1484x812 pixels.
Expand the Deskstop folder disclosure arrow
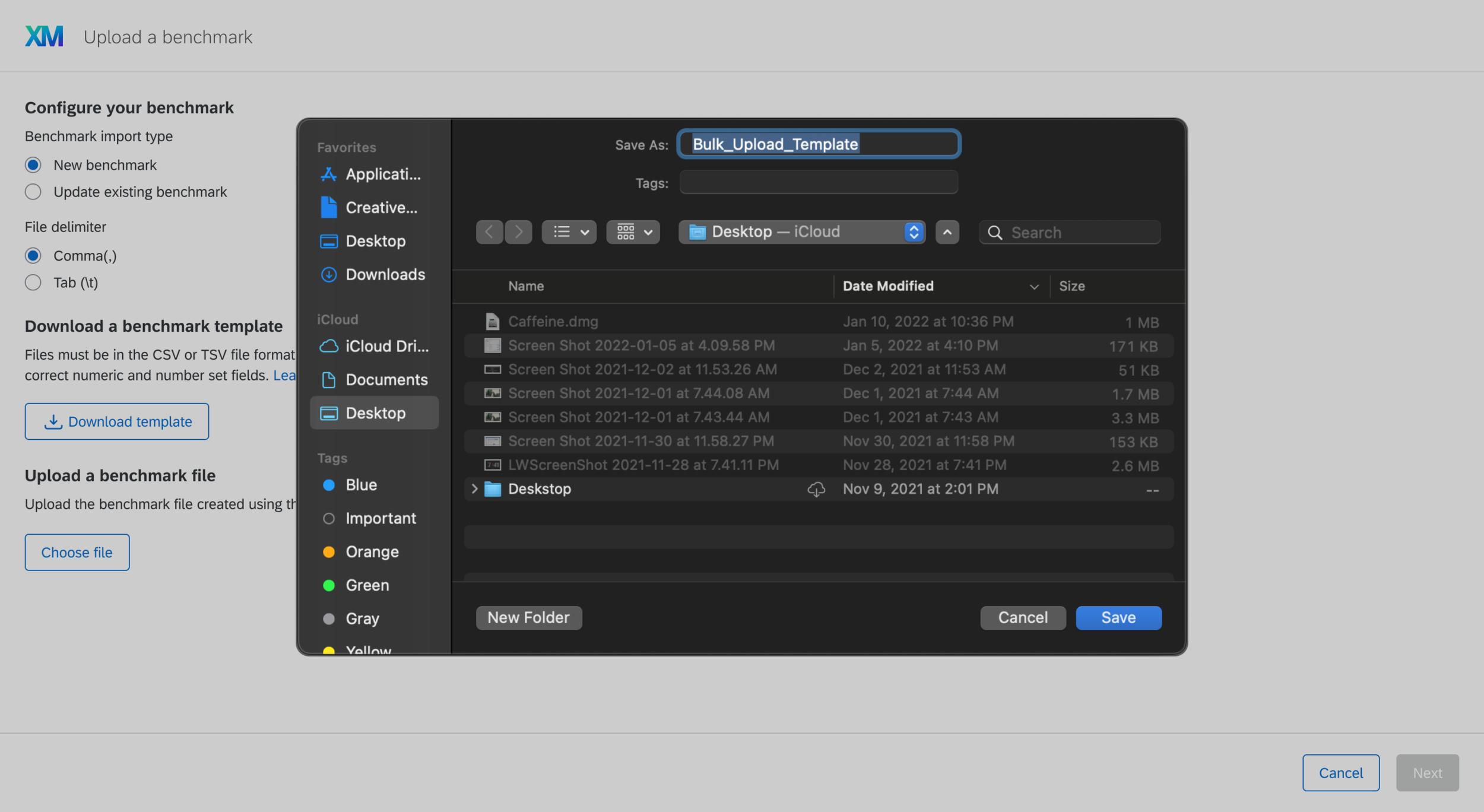pyautogui.click(x=474, y=489)
